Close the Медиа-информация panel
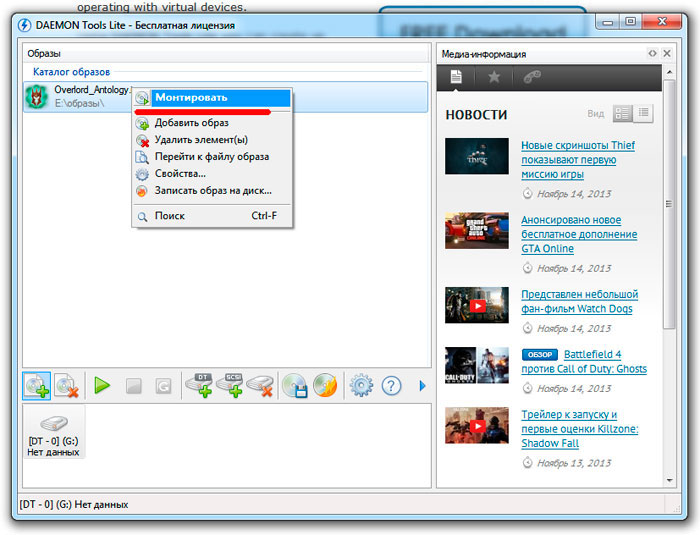 (x=667, y=53)
